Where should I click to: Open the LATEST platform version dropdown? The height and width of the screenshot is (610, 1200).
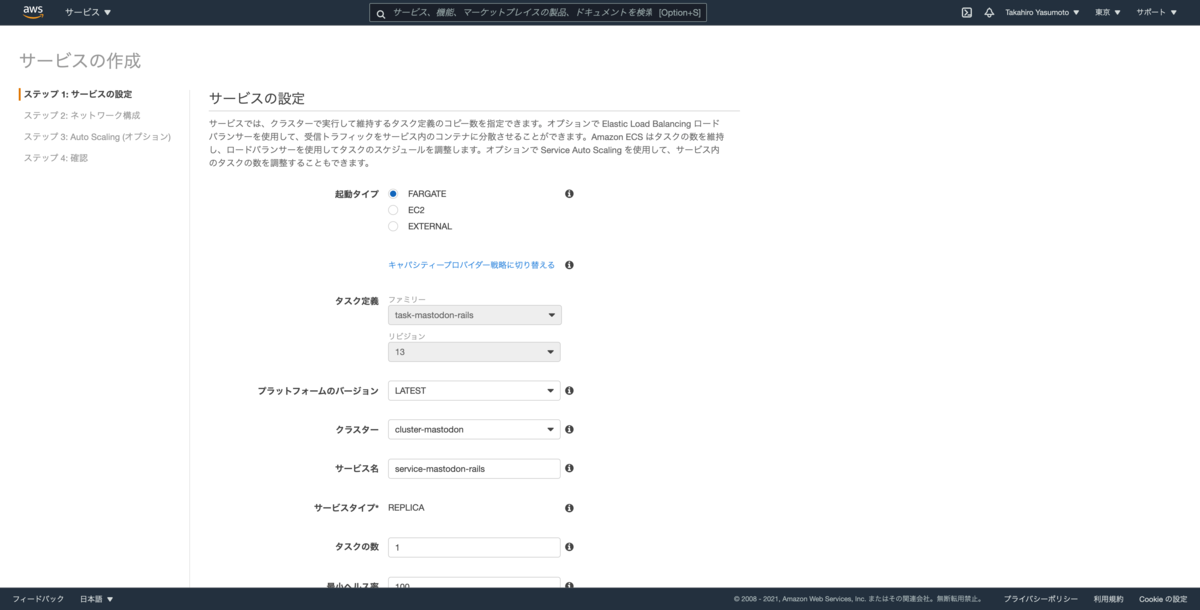tap(474, 391)
